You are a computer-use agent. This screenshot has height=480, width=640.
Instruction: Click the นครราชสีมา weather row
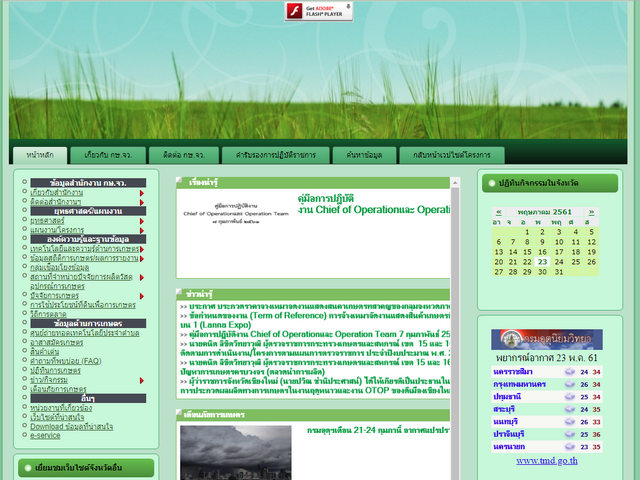[x=547, y=372]
